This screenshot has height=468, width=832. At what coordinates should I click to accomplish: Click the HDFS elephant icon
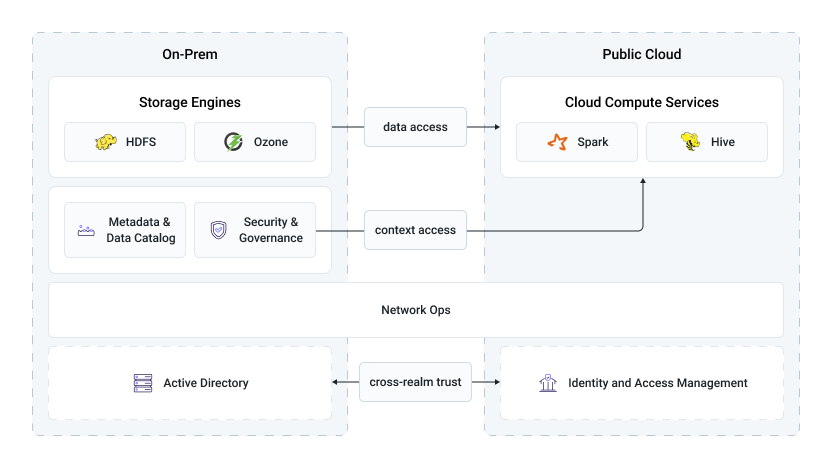pyautogui.click(x=106, y=142)
